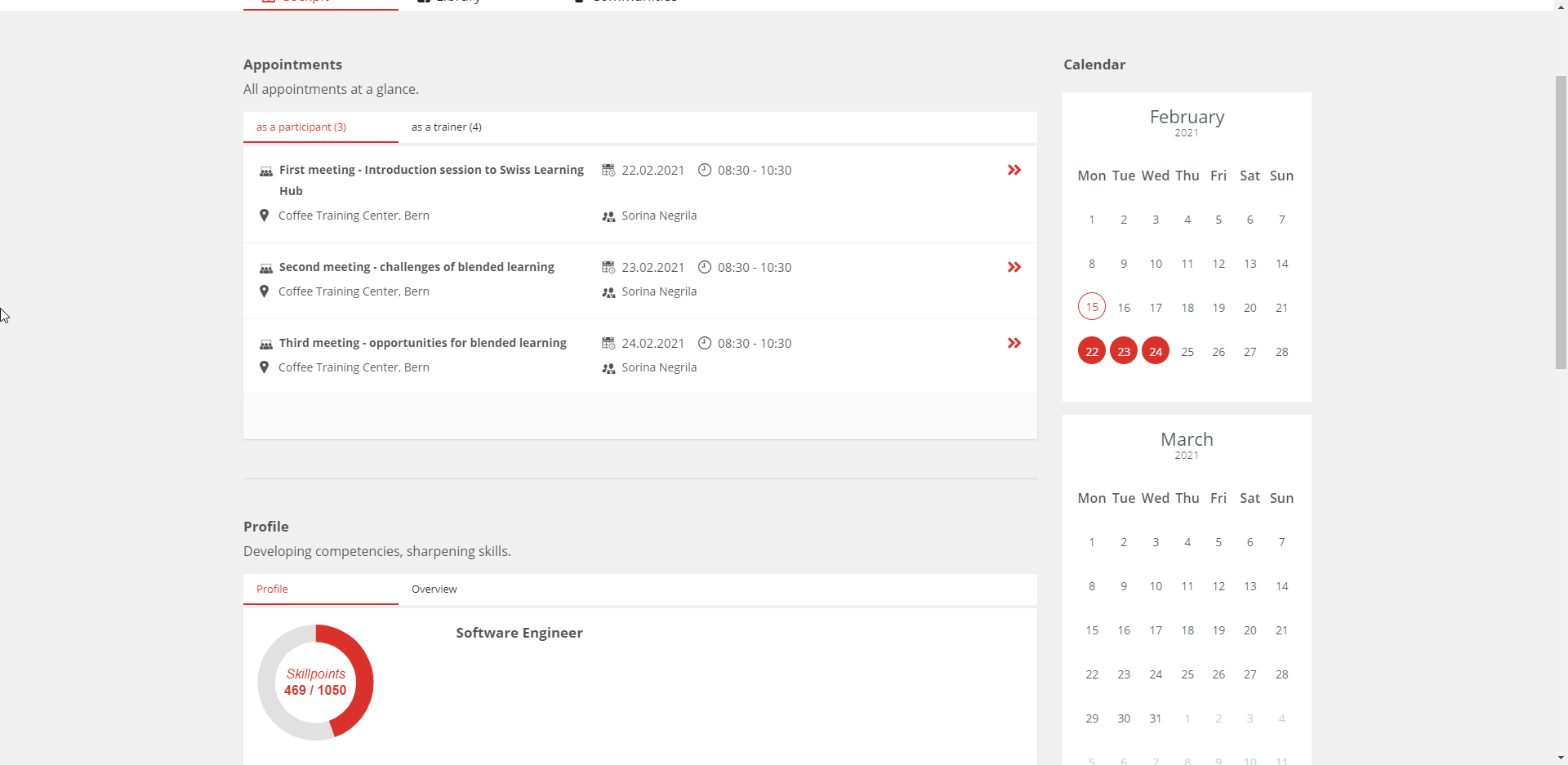This screenshot has height=765, width=1568.
Task: Select the 'as a participant (3)' tab
Action: [x=301, y=127]
